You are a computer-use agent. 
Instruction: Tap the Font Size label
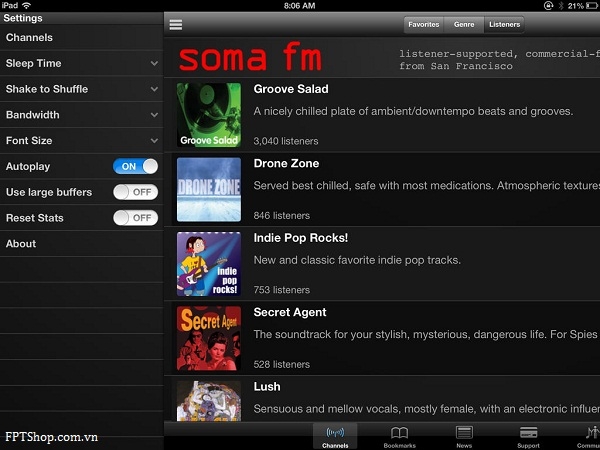coord(29,140)
